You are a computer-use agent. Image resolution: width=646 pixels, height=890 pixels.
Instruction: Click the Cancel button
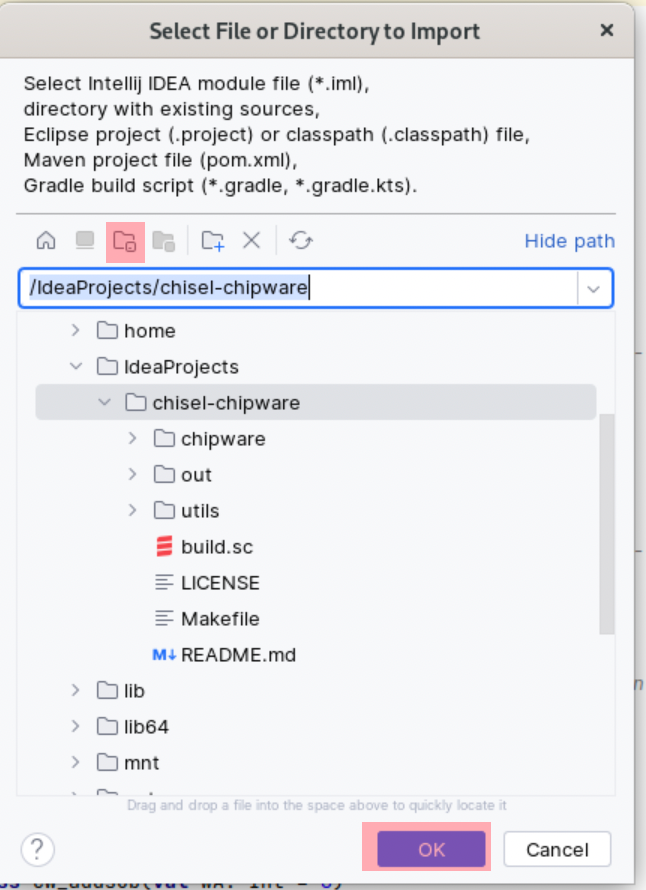pyautogui.click(x=557, y=850)
